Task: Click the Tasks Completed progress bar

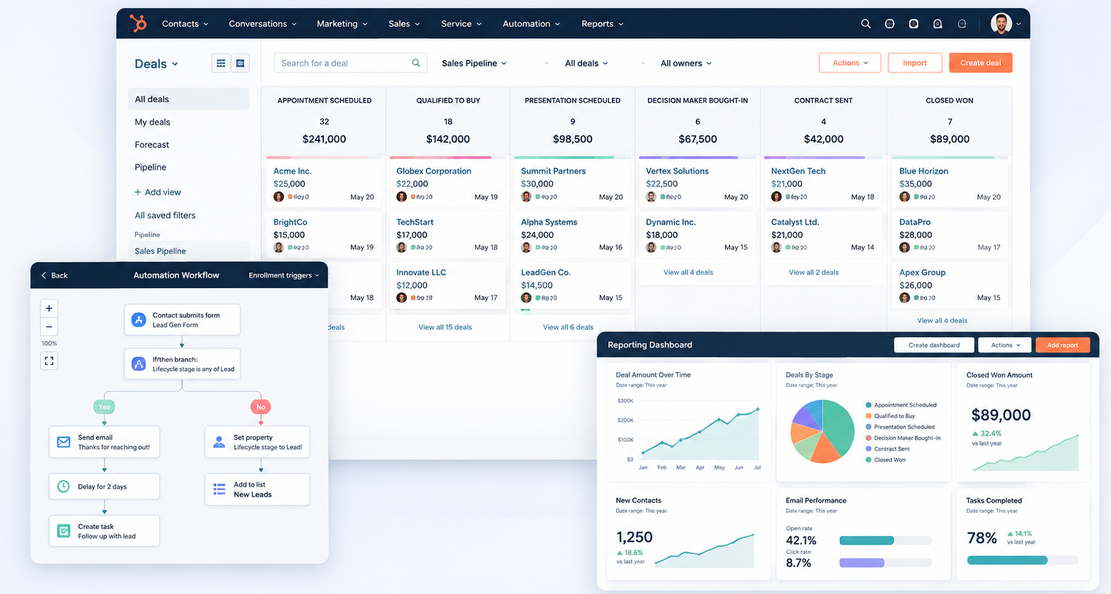Action: [x=1022, y=560]
